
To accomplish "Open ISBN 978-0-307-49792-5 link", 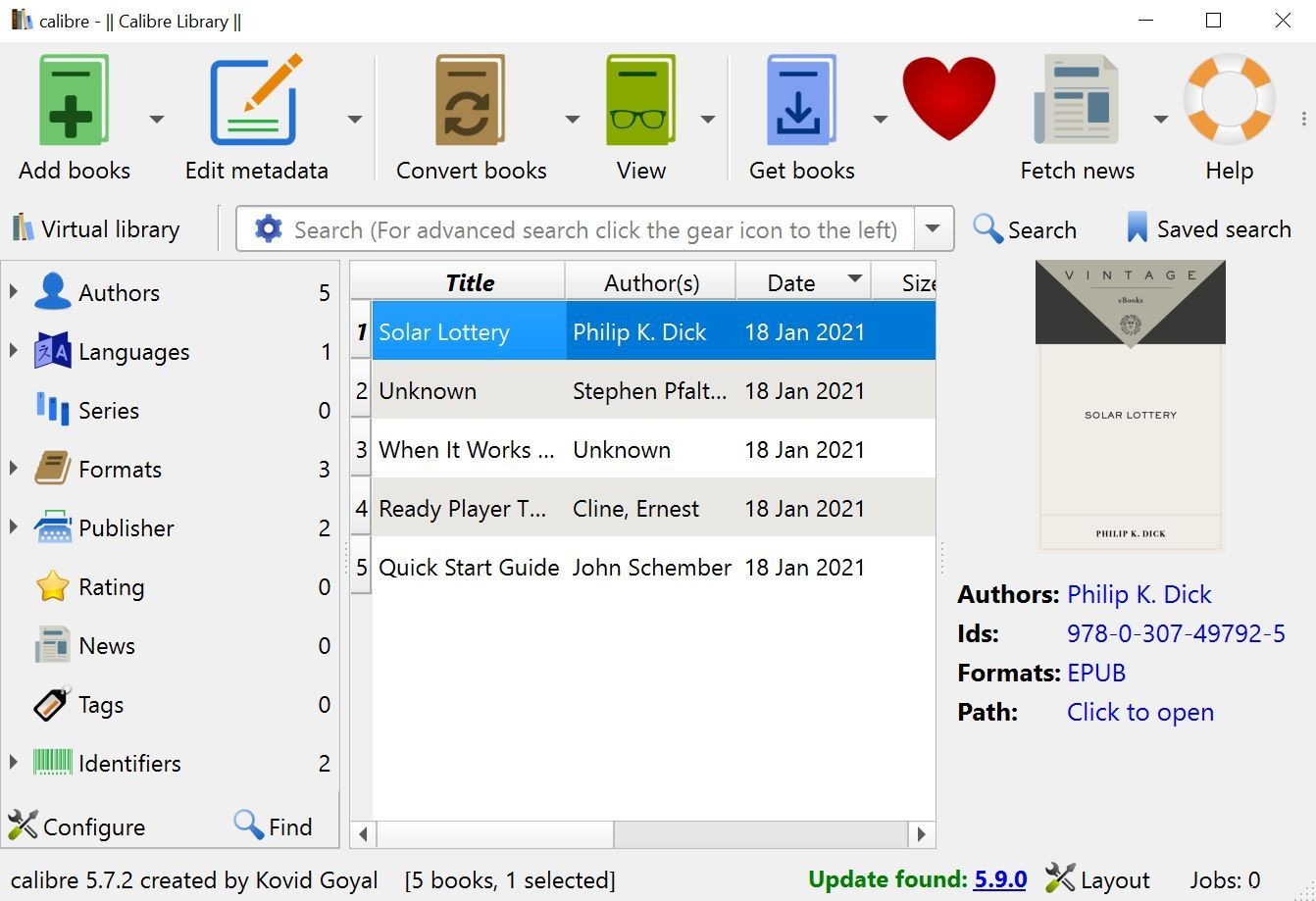I will 1176,633.
